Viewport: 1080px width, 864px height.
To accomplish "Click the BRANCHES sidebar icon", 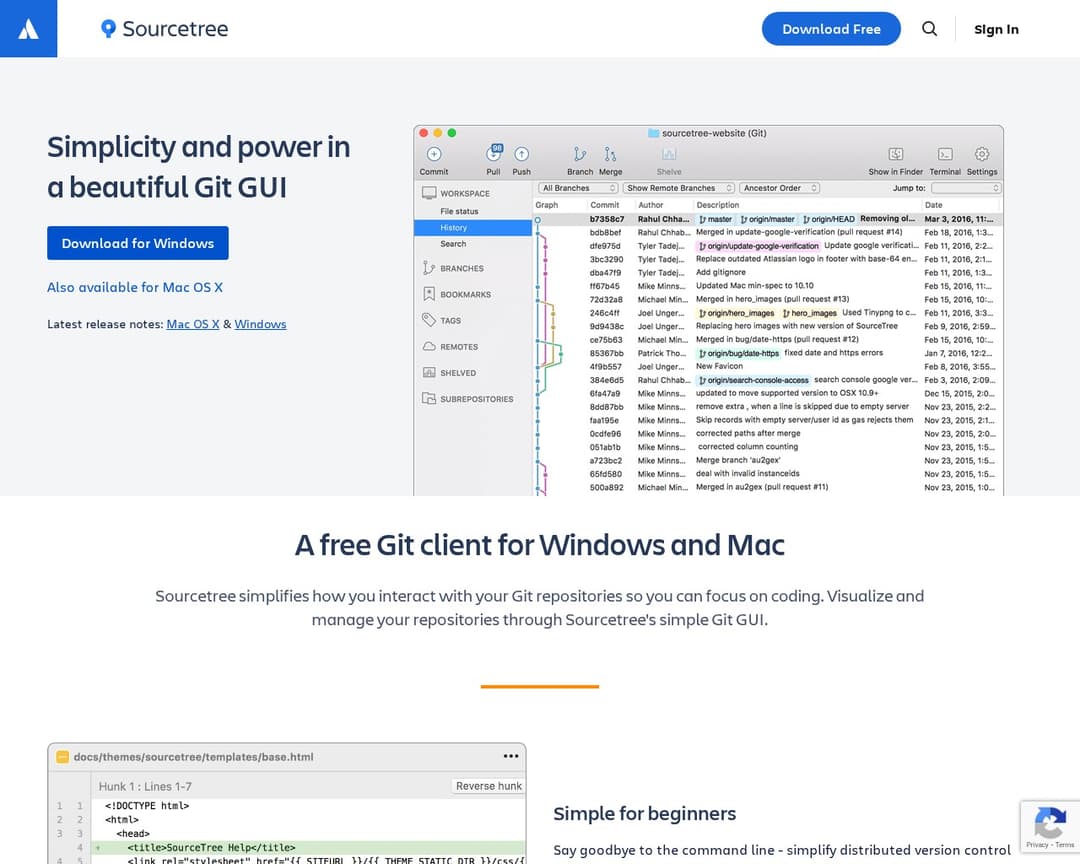I will point(429,268).
